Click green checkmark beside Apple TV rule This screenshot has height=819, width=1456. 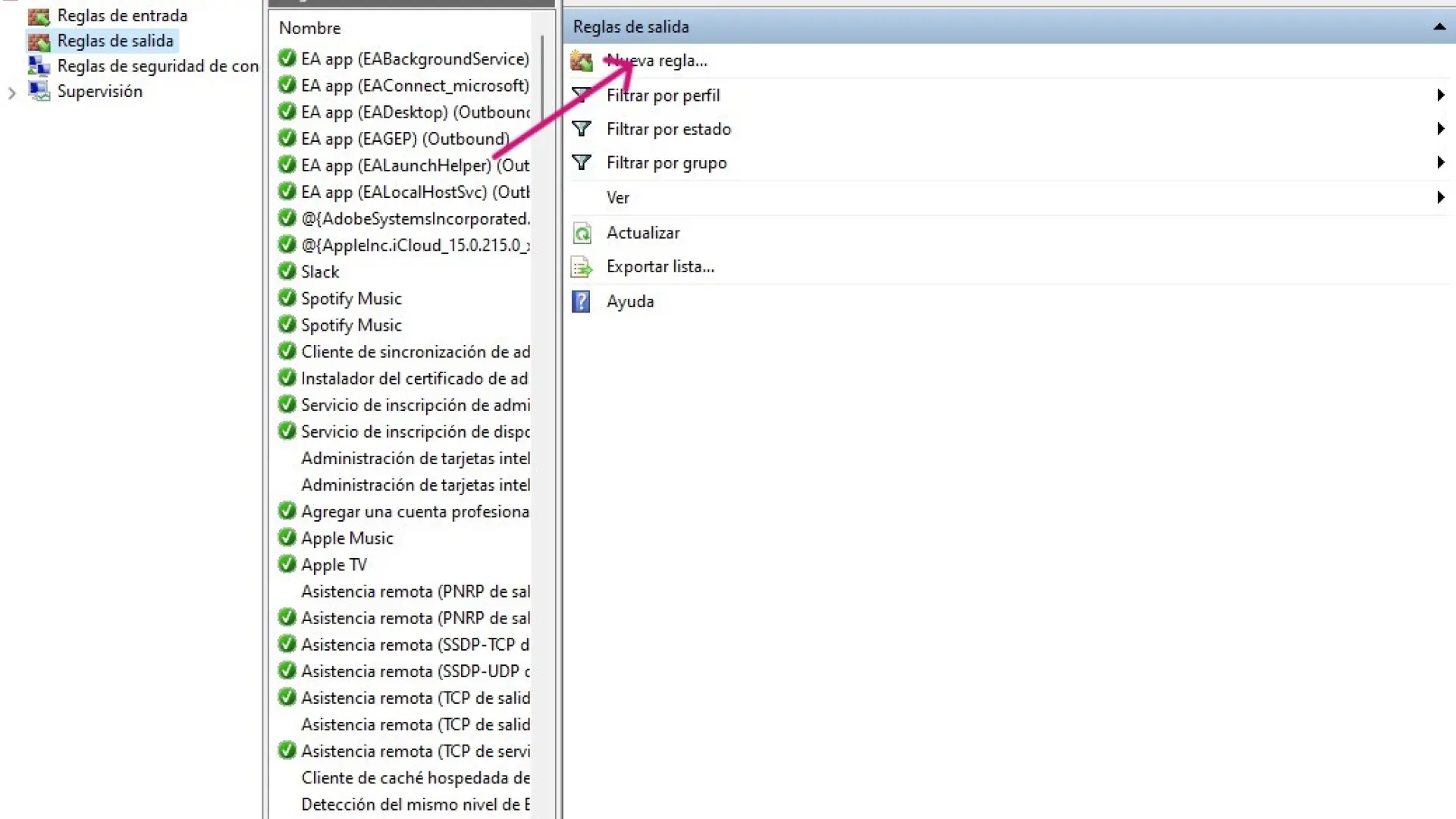click(x=287, y=564)
